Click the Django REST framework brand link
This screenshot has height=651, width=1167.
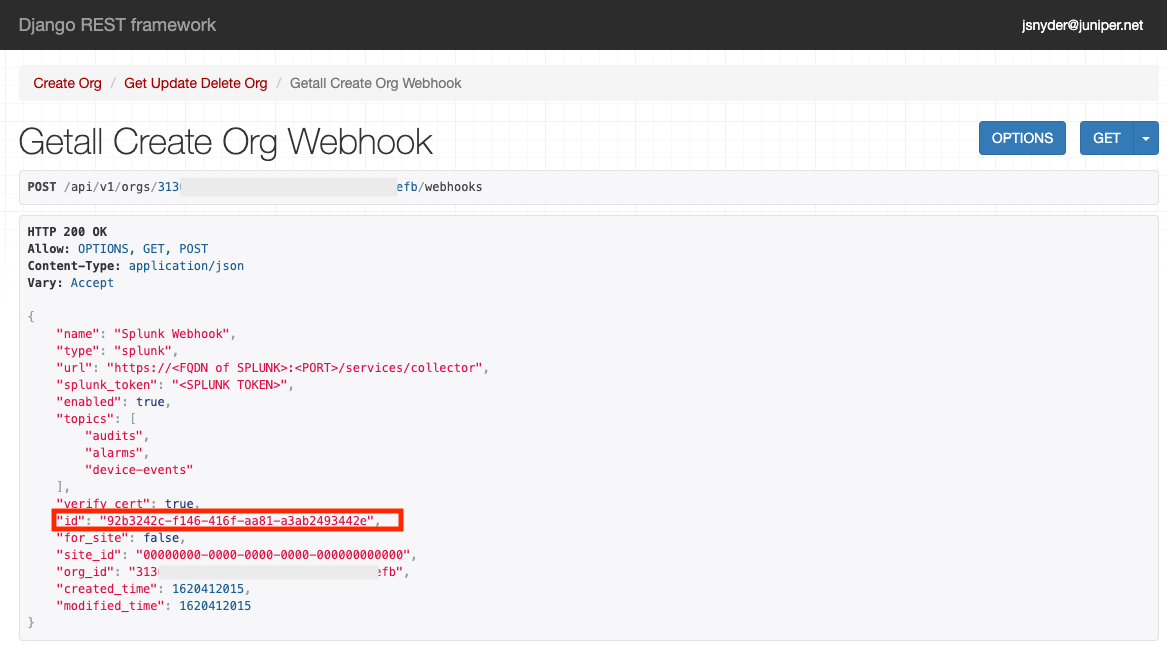(x=117, y=25)
